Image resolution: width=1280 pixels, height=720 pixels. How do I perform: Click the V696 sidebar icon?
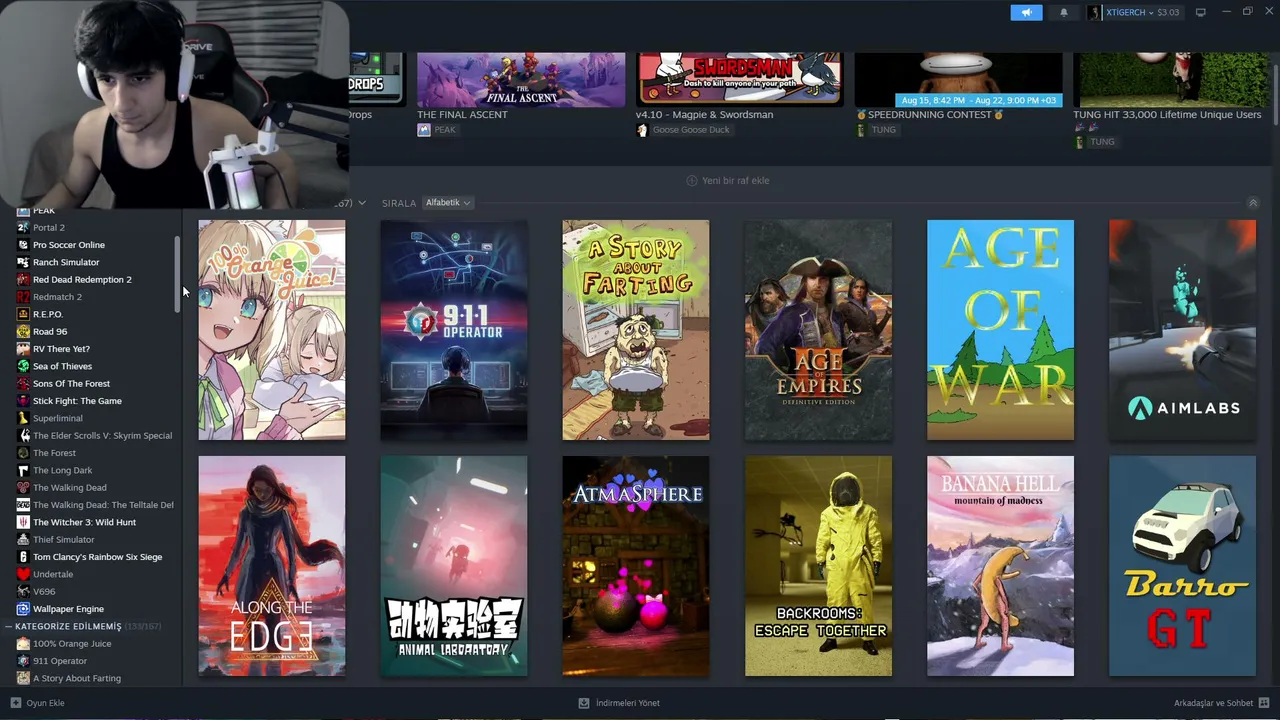click(23, 592)
